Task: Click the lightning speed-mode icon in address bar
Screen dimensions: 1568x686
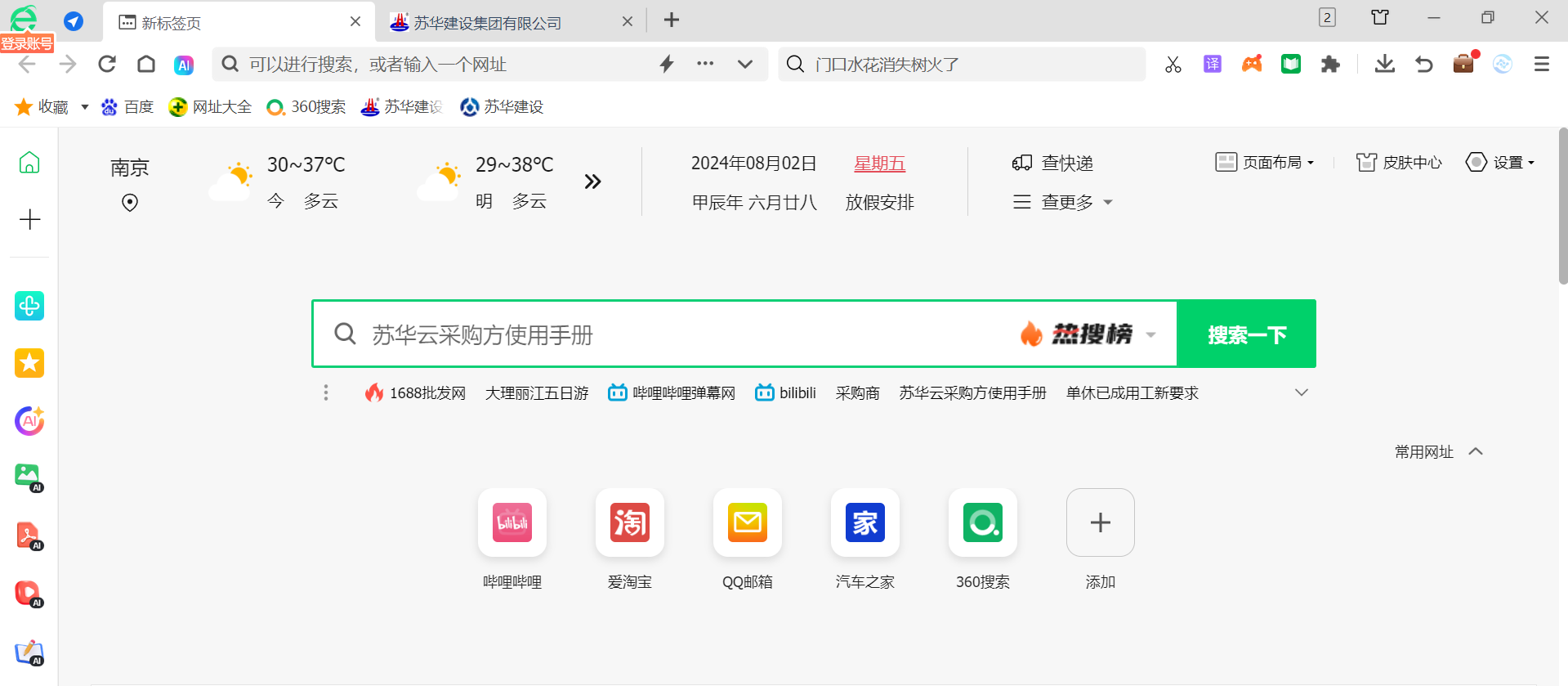Action: pos(667,64)
